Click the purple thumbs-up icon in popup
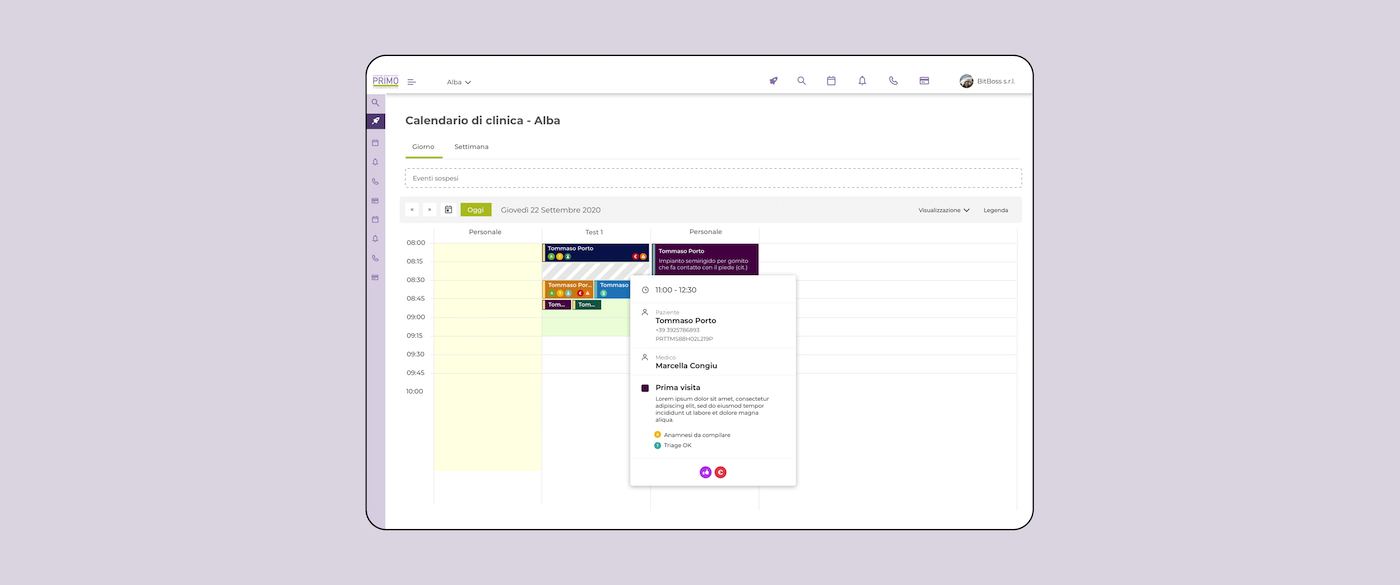Image resolution: width=1400 pixels, height=585 pixels. pos(705,472)
